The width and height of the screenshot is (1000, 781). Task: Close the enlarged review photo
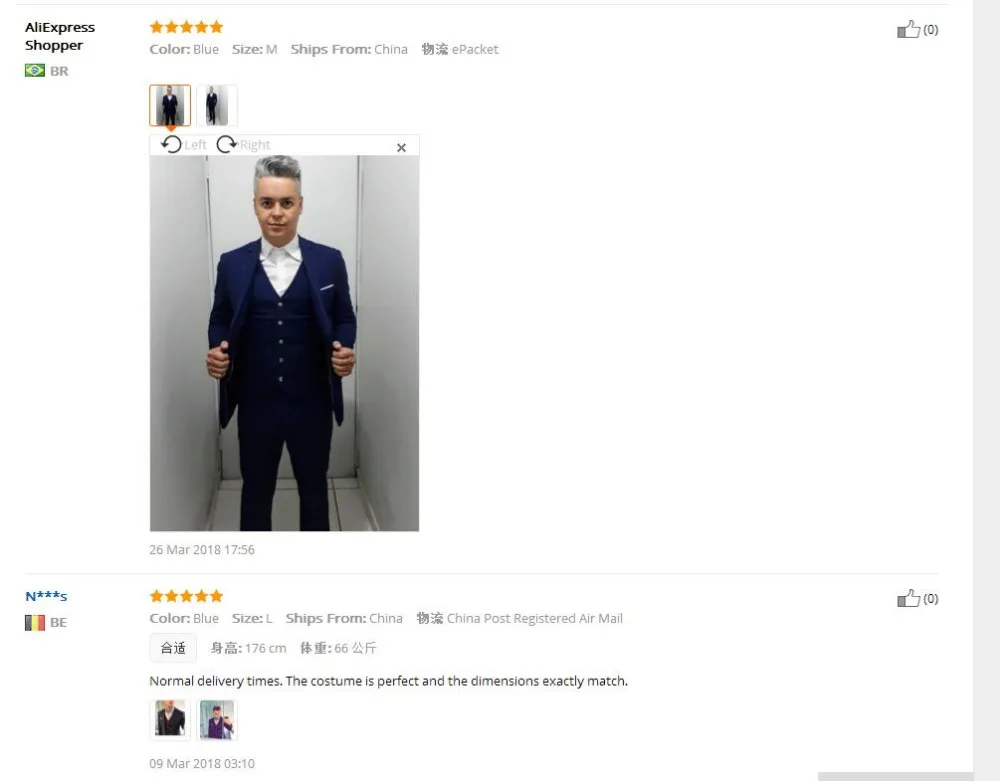click(401, 148)
